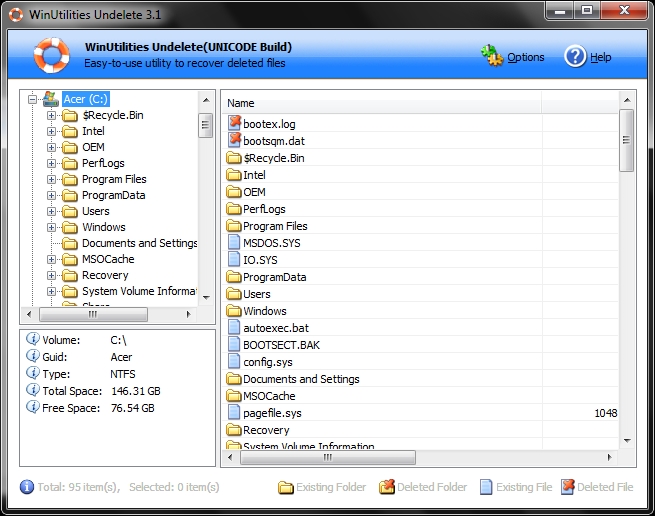Image resolution: width=655 pixels, height=516 pixels.
Task: Click file list vertical scrollbar thumb
Action: [627, 140]
